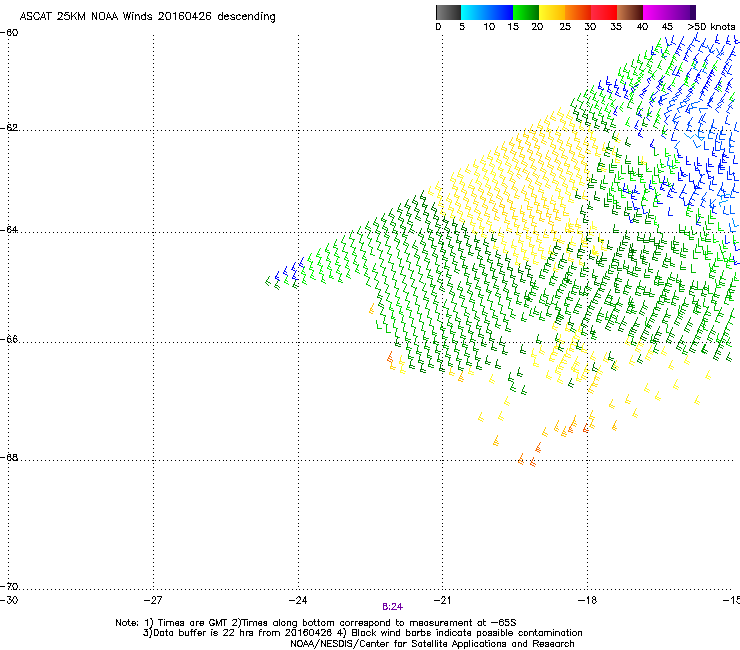Viewport: 740px width, 650px height.
Task: Click the legend label 40
Action: 642,27
